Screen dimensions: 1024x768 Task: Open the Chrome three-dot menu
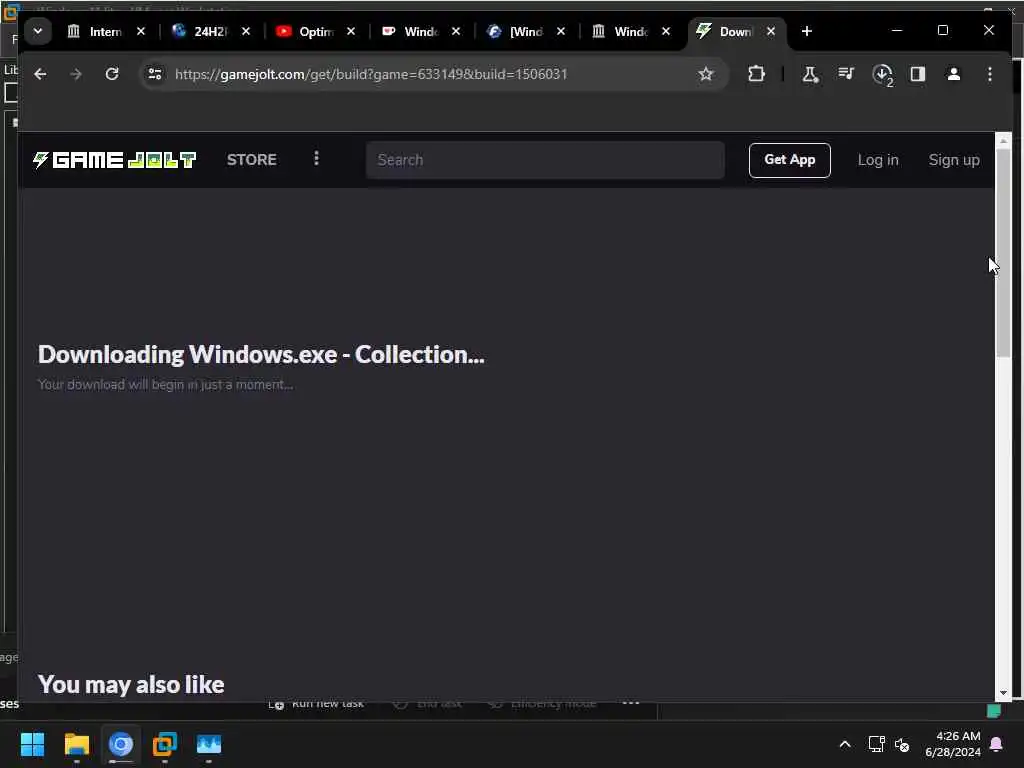(x=990, y=74)
